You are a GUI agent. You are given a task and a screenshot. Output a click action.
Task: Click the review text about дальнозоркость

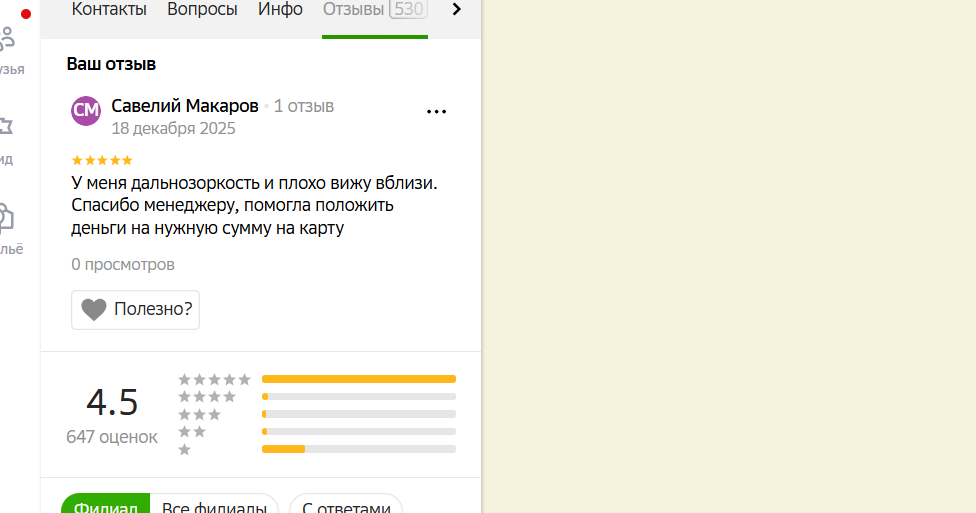tap(254, 205)
